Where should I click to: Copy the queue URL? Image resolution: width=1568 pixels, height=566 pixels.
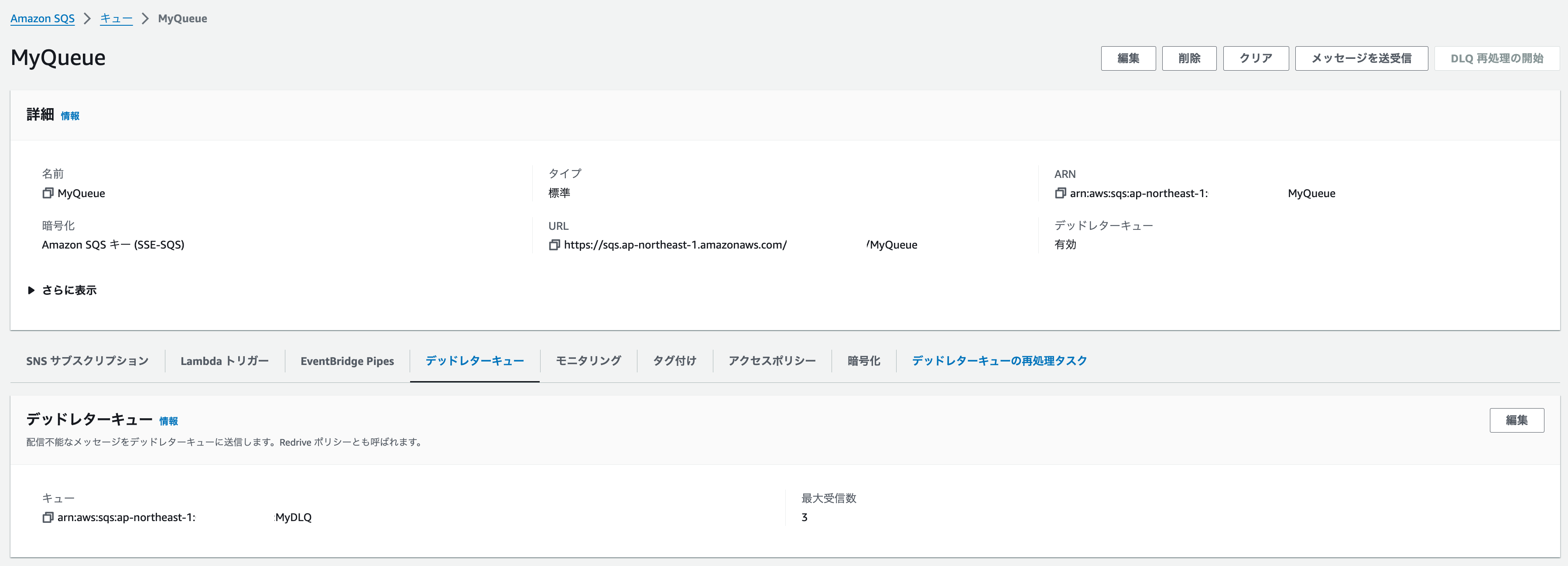point(555,245)
